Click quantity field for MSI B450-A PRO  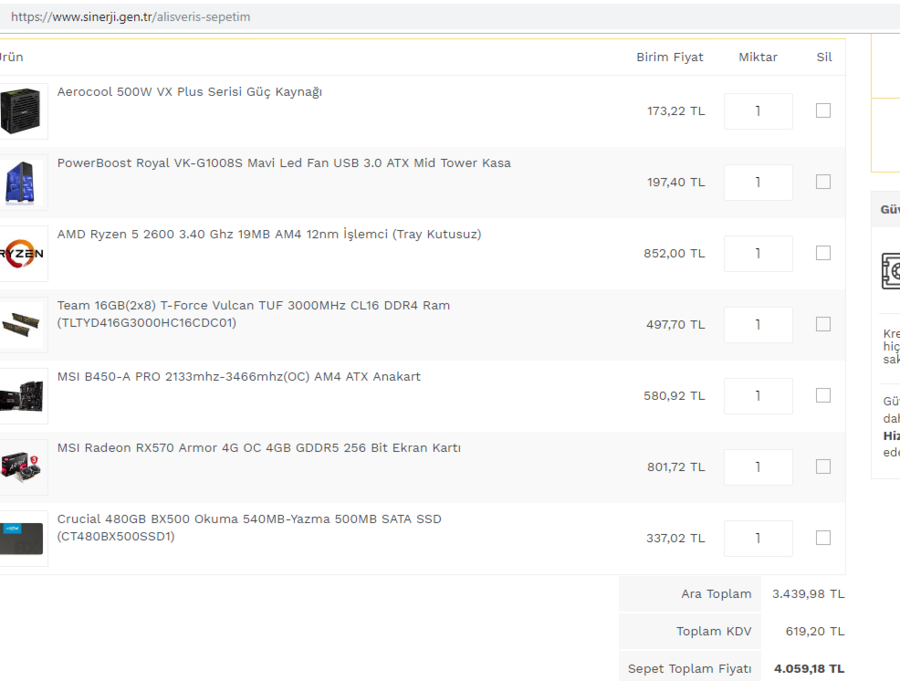pyautogui.click(x=758, y=396)
